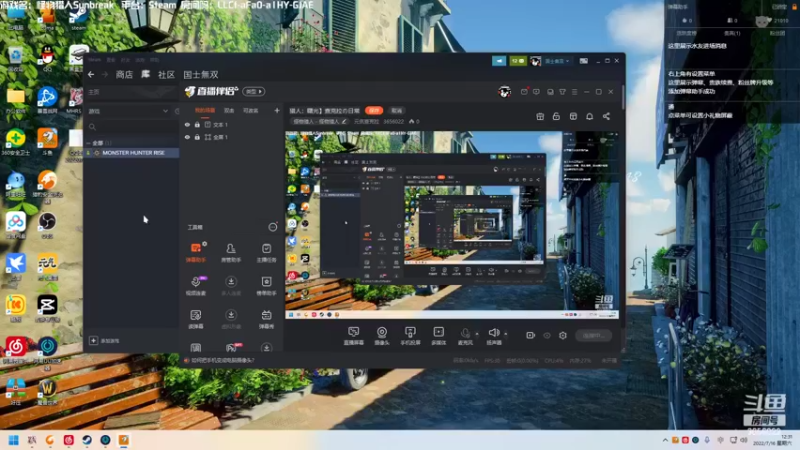Open the 社区 tab in Steam
The width and height of the screenshot is (800, 450).
[166, 74]
